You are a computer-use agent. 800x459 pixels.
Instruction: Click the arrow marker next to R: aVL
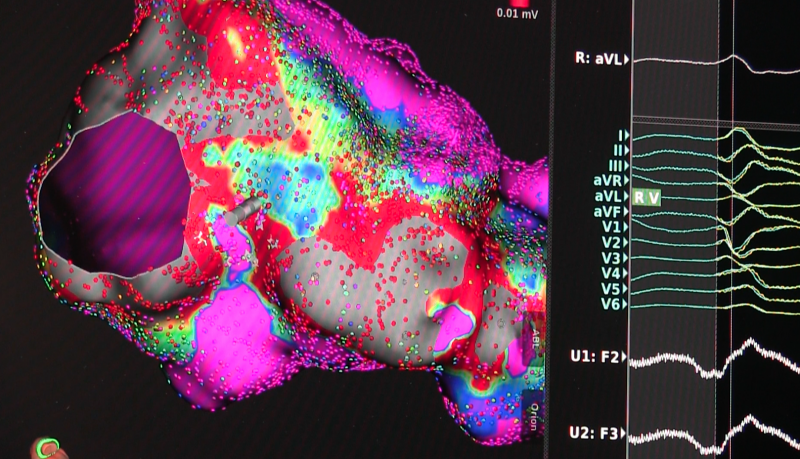[627, 60]
